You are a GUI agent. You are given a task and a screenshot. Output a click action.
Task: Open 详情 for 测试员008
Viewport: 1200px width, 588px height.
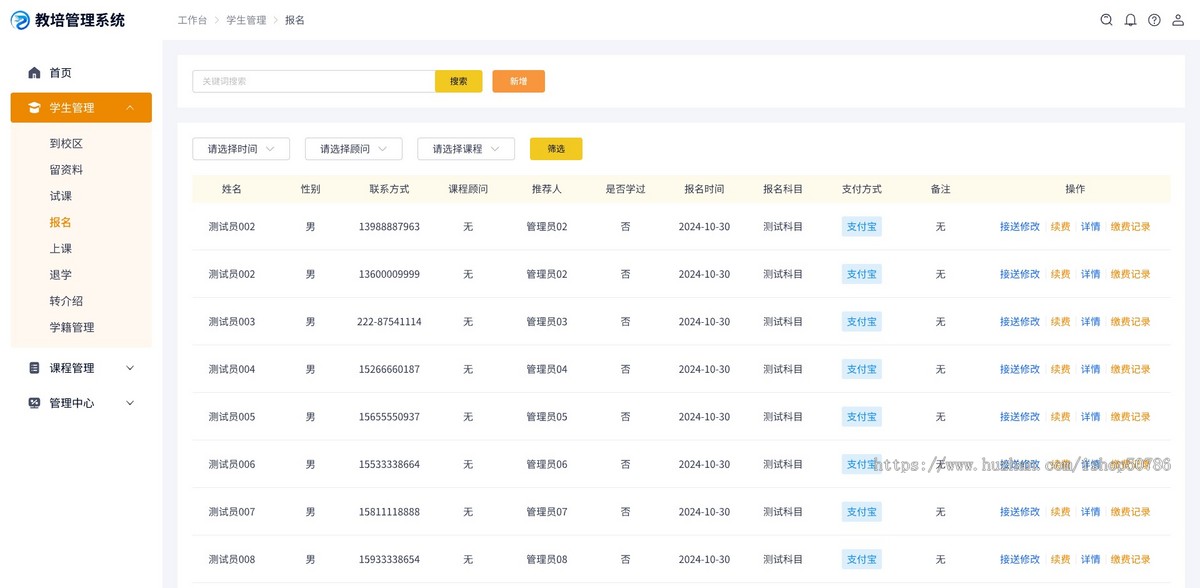[x=1090, y=559]
